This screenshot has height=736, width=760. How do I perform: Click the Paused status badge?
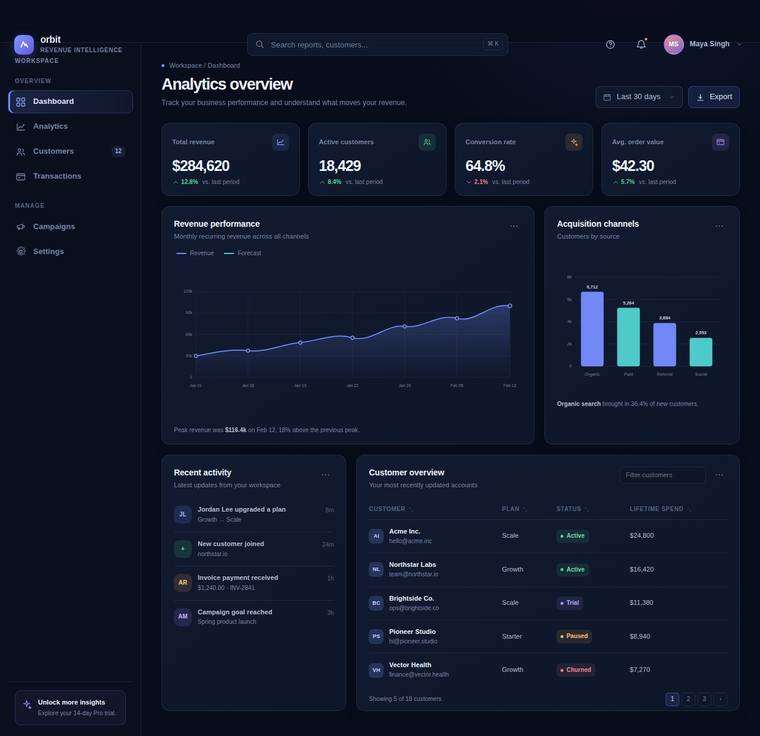[574, 636]
